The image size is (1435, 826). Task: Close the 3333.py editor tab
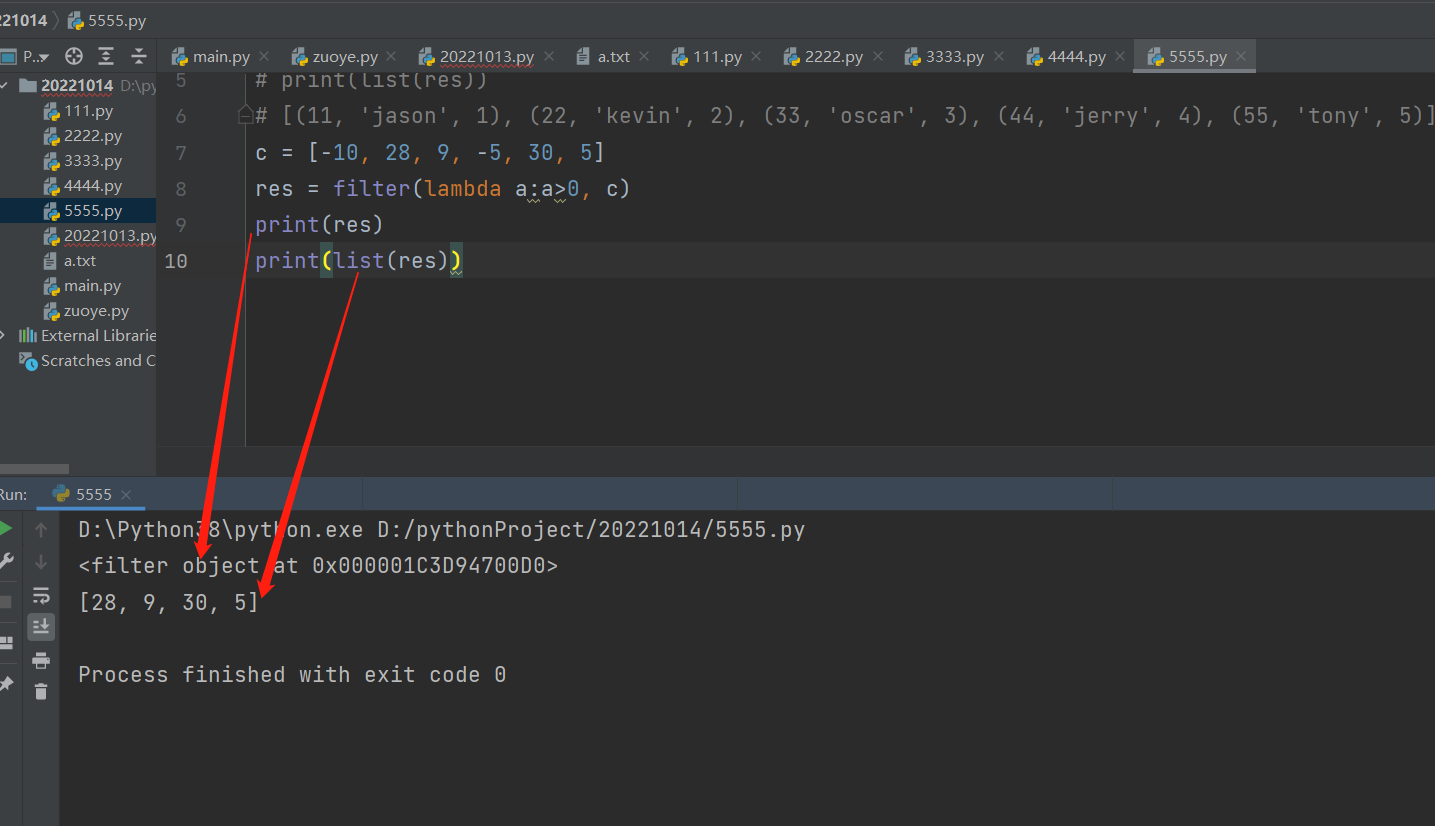(997, 57)
